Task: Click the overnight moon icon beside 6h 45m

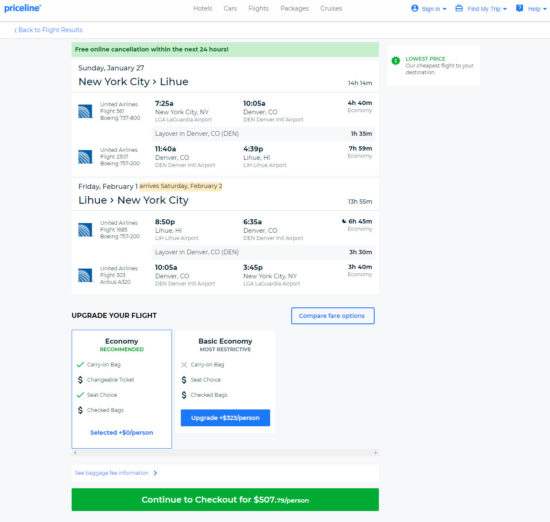Action: [x=344, y=221]
